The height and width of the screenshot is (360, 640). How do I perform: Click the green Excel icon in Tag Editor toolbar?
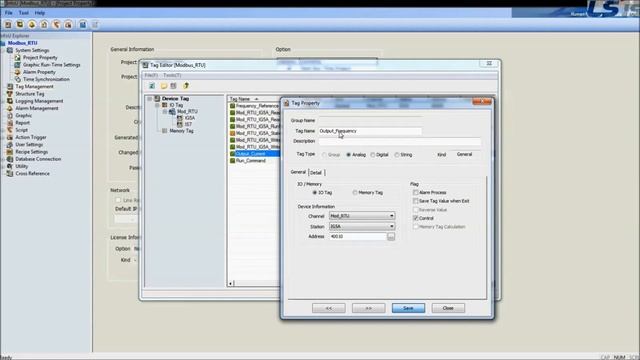tap(152, 86)
